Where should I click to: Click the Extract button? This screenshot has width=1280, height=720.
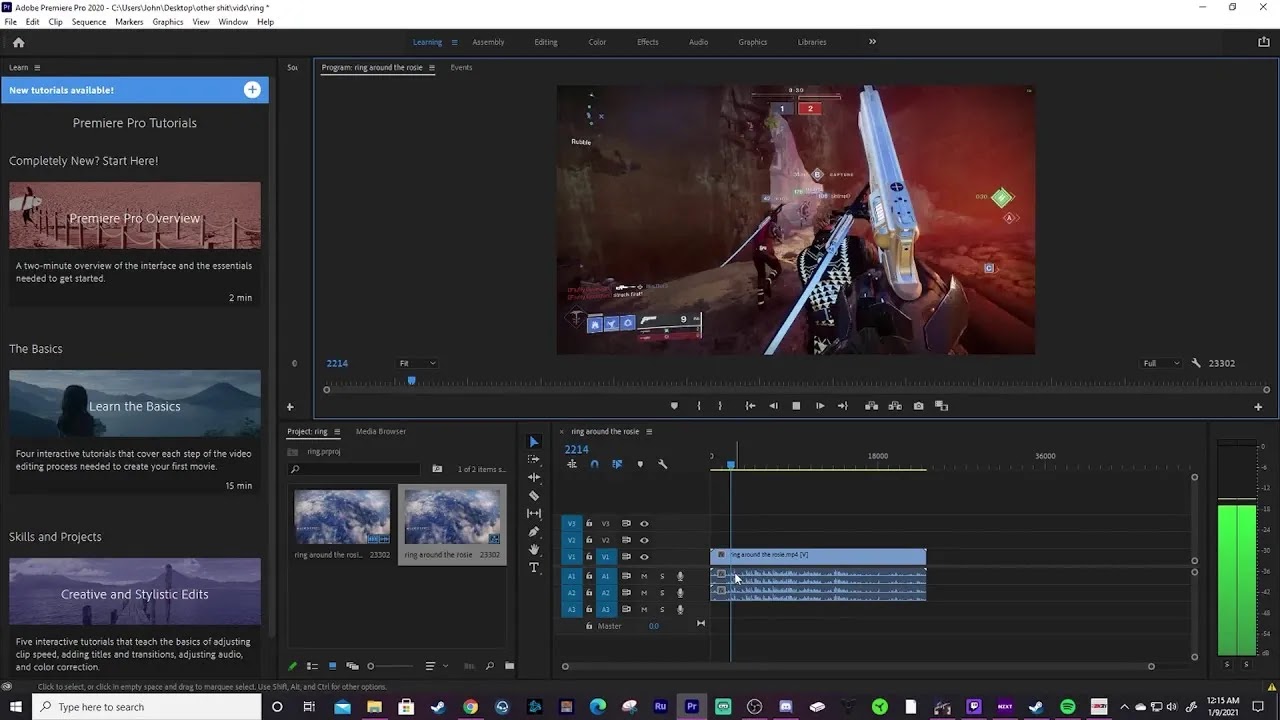click(x=895, y=406)
